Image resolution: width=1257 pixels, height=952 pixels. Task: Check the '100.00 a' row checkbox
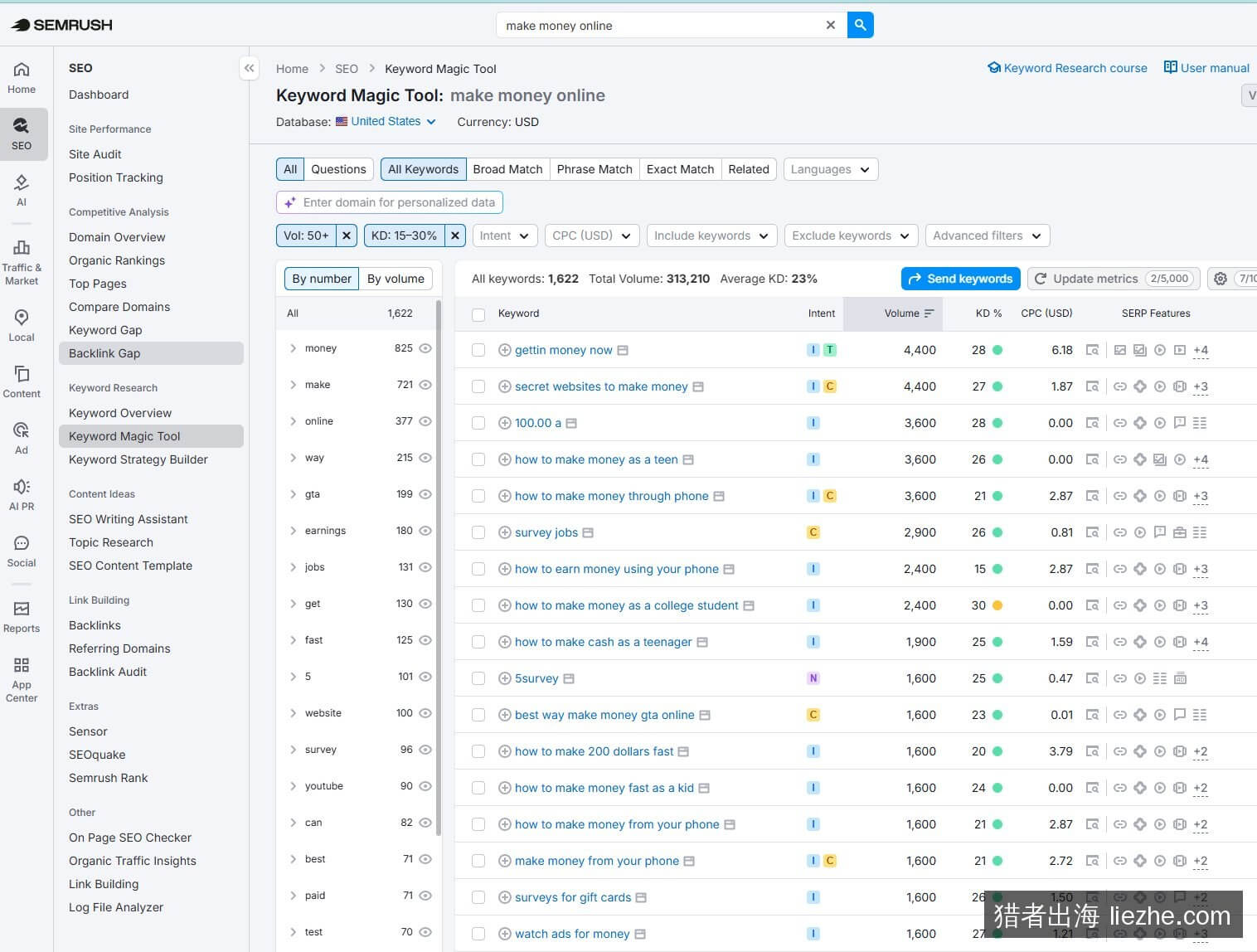pos(478,423)
